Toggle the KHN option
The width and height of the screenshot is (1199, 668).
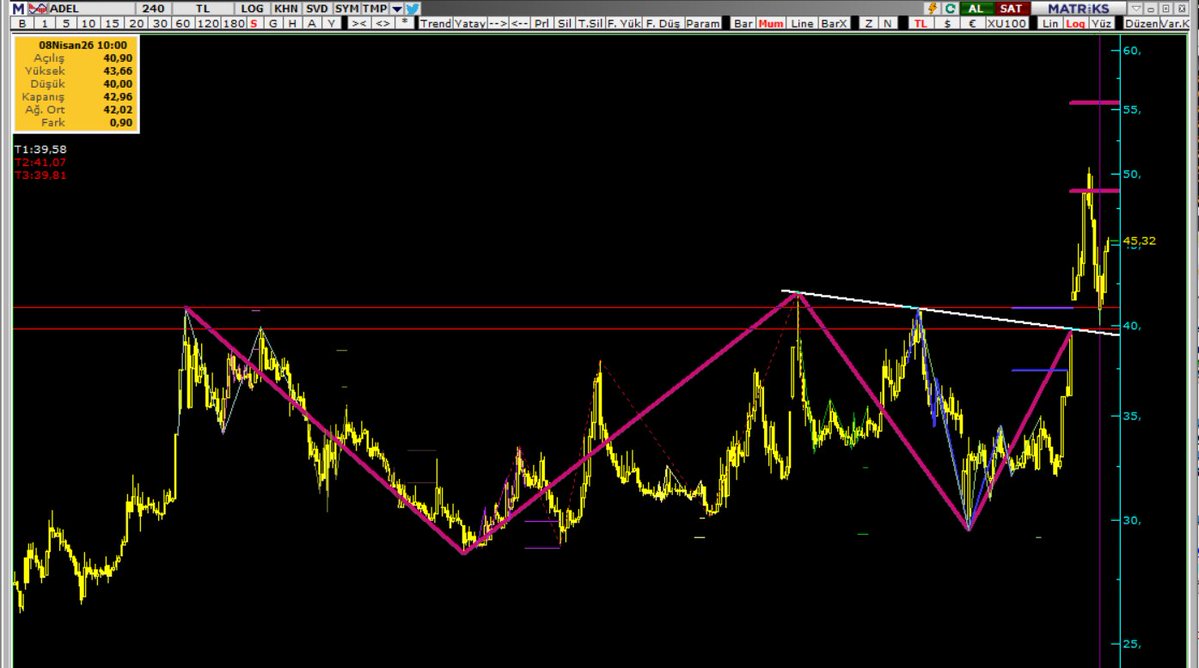[x=286, y=8]
